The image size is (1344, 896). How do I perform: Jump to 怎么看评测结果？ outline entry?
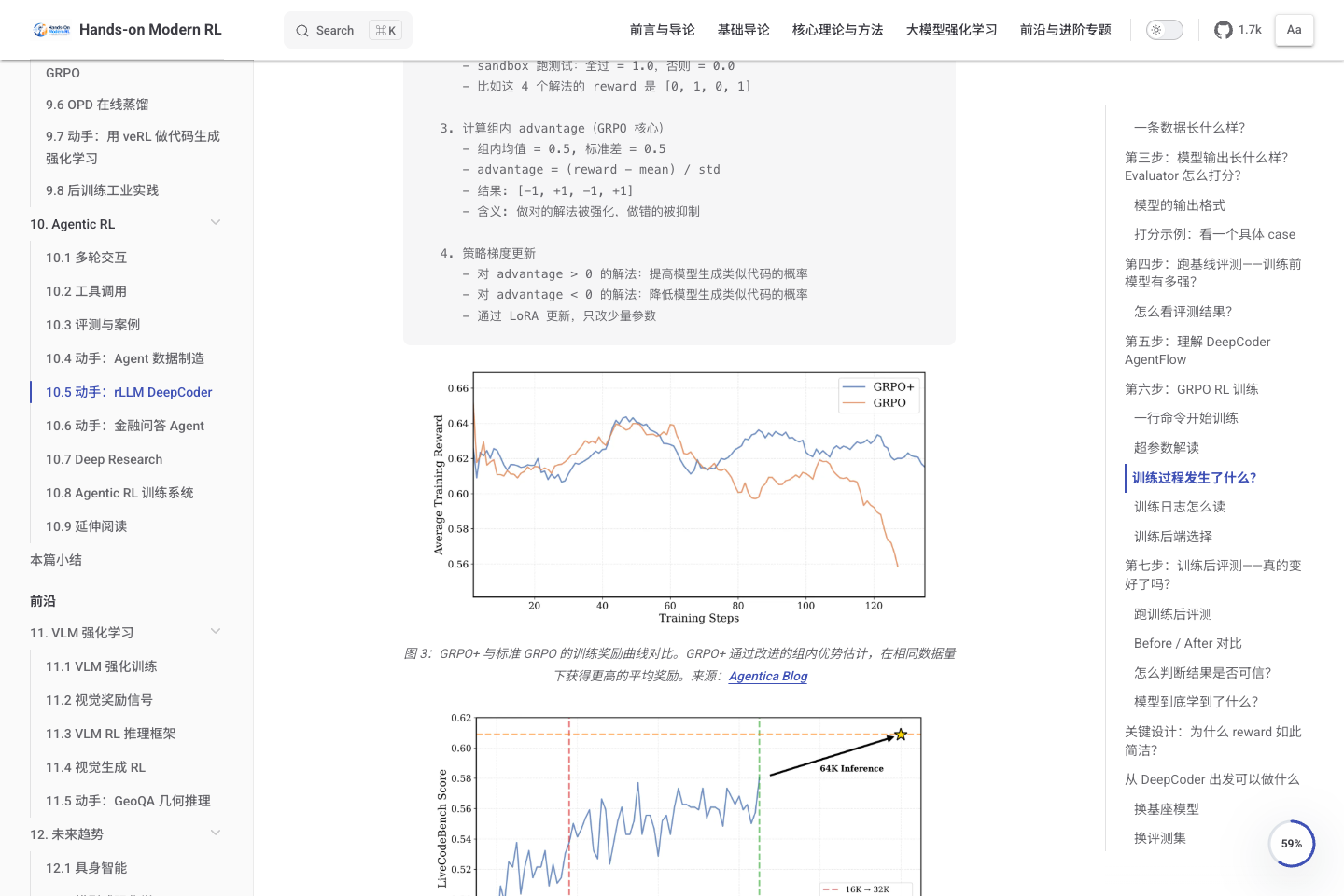click(1183, 312)
